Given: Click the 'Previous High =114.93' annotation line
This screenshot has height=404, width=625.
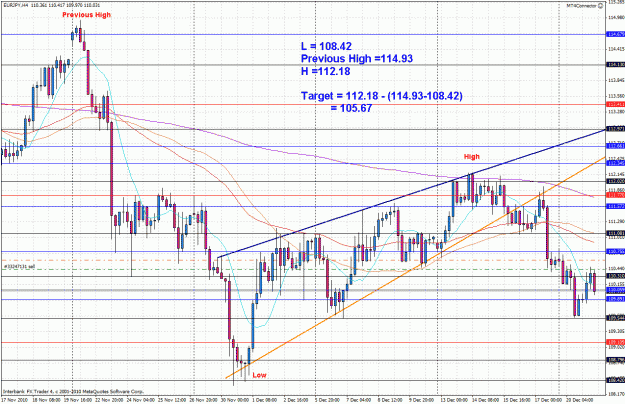Looking at the screenshot, I should pyautogui.click(x=357, y=59).
